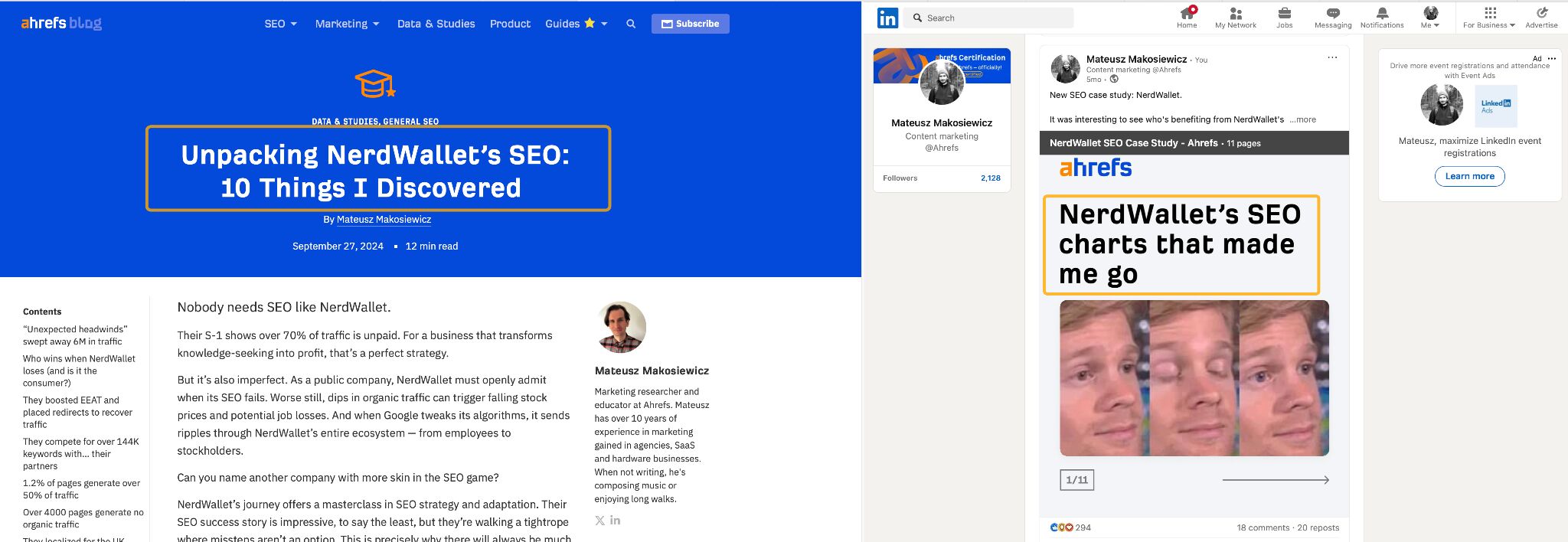Image resolution: width=1568 pixels, height=542 pixels.
Task: Expand the For Business grid dropdown
Action: 1489,18
